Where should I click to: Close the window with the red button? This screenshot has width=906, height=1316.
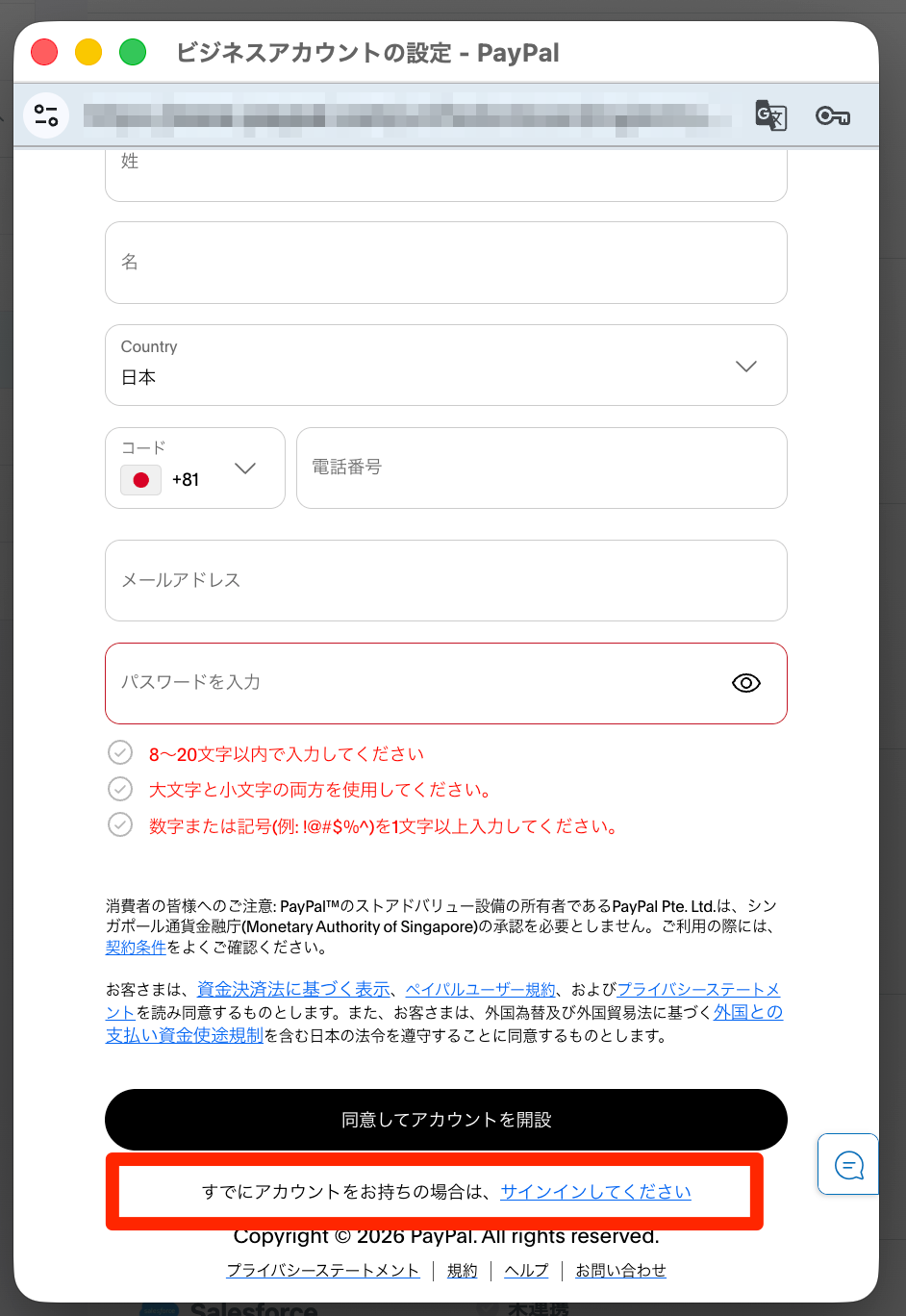coord(44,52)
